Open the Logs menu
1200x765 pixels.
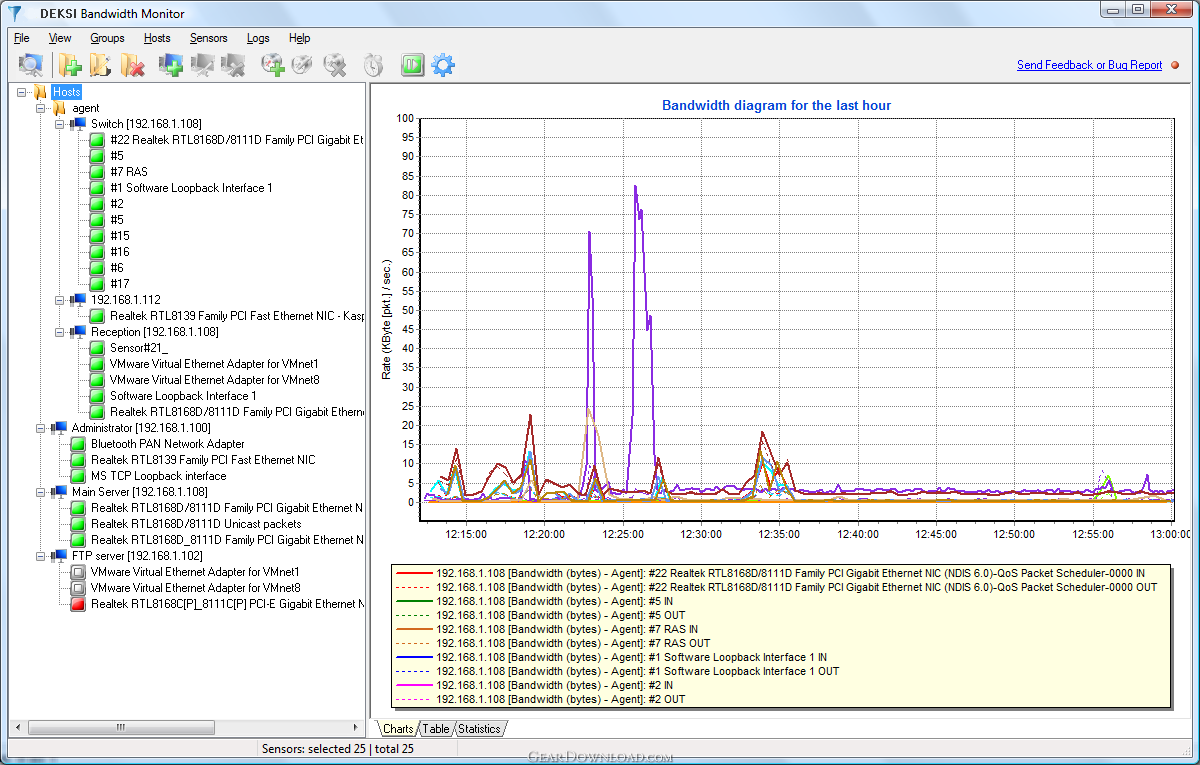click(x=258, y=38)
